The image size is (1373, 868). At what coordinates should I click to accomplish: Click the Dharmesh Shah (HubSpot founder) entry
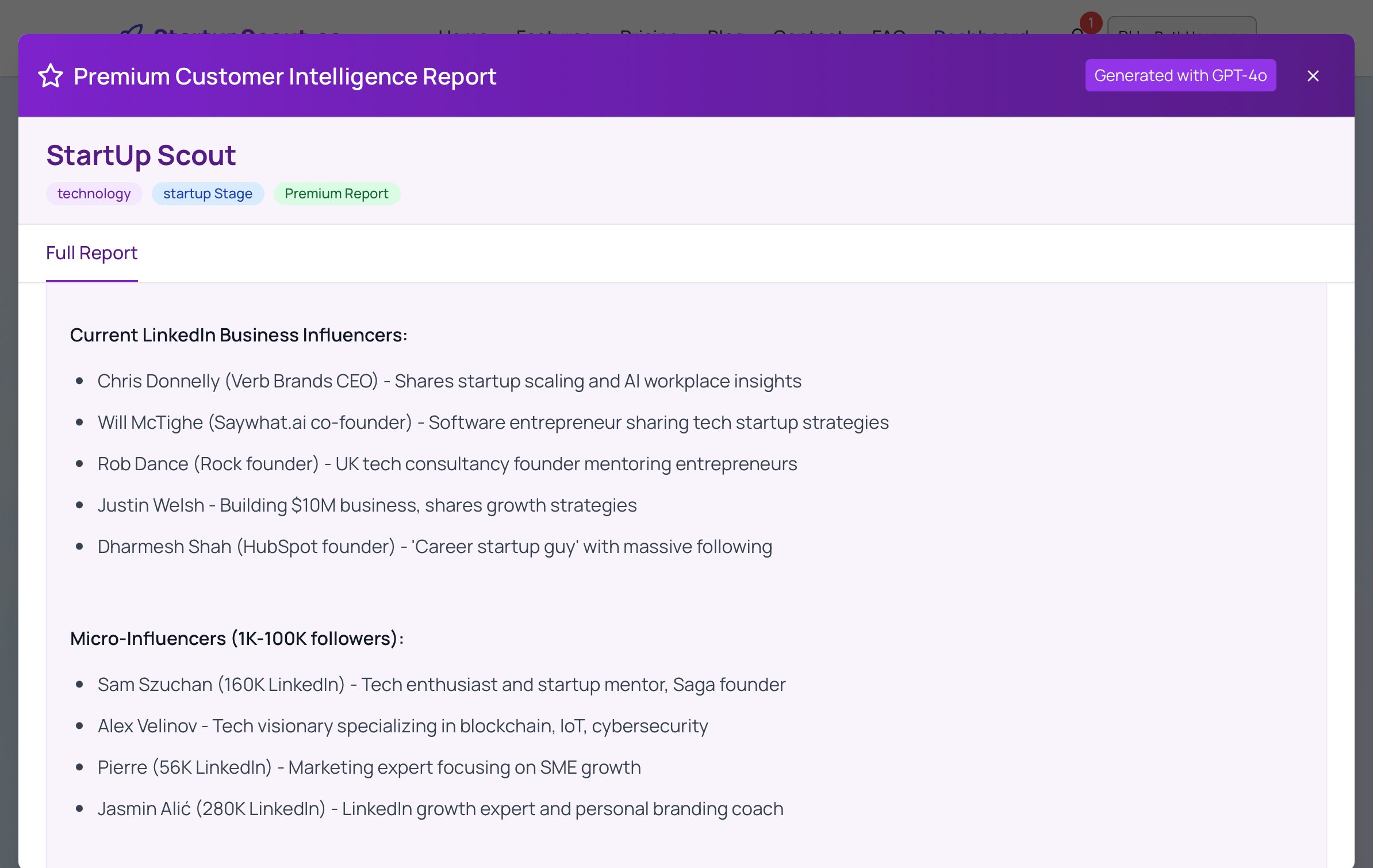pyautogui.click(x=435, y=547)
